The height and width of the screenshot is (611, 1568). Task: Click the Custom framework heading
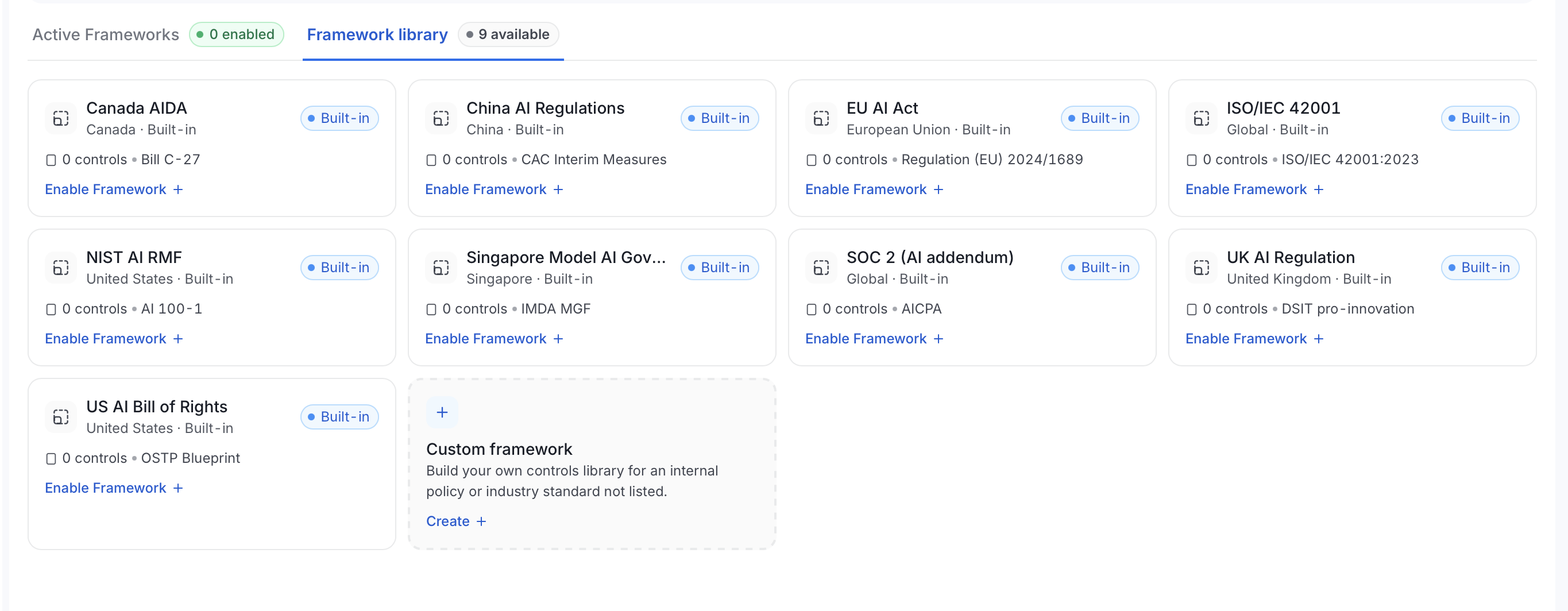(x=499, y=449)
